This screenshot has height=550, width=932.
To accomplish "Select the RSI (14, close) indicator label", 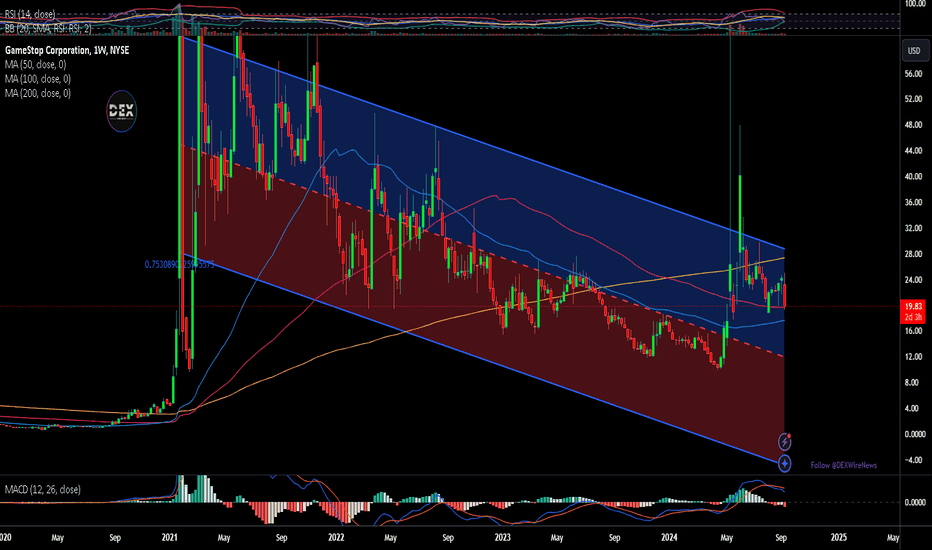I will tap(30, 14).
